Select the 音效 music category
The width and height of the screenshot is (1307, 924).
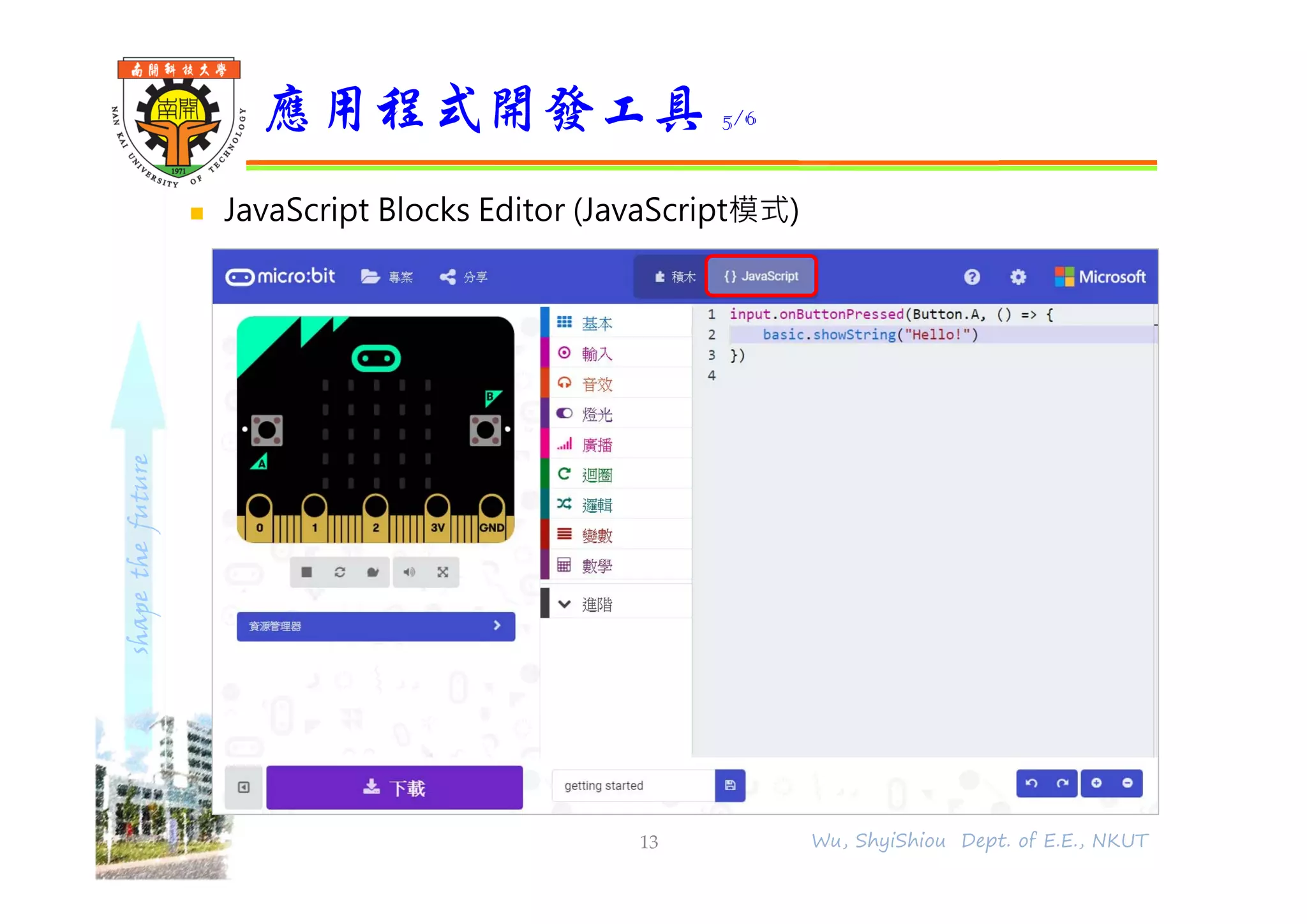[616, 384]
